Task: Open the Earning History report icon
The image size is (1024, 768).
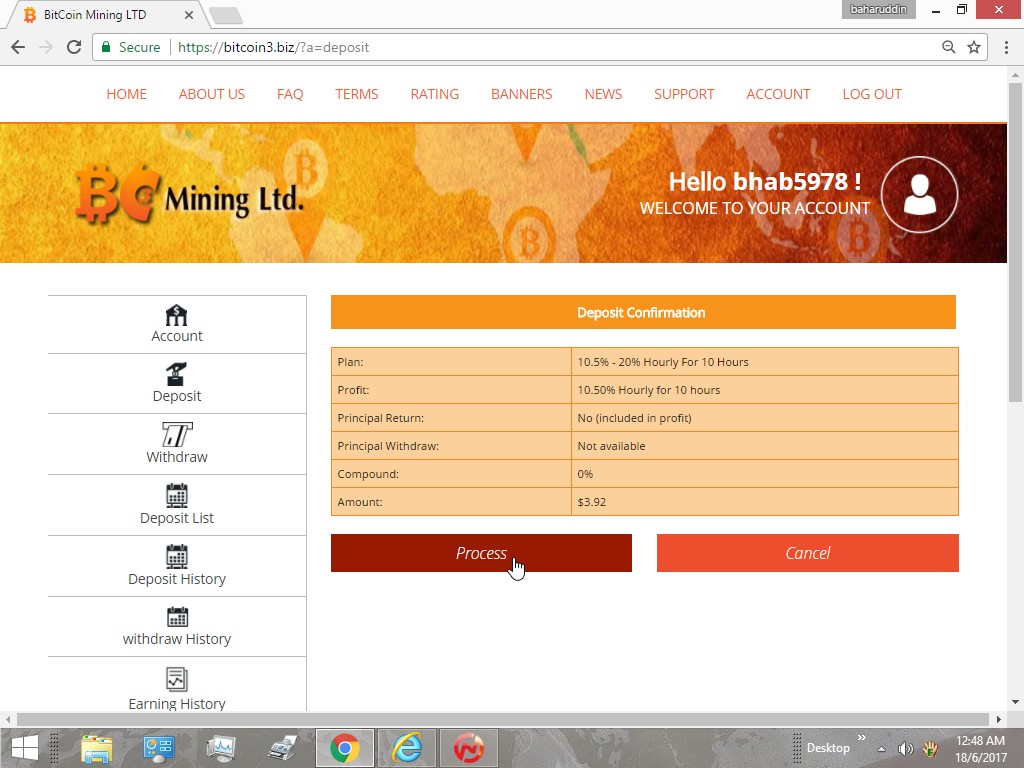Action: [x=177, y=679]
